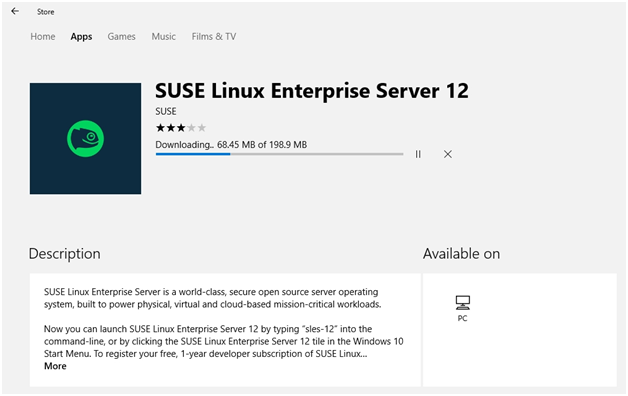Click the Store window title
628x396 pixels.
[x=46, y=12]
